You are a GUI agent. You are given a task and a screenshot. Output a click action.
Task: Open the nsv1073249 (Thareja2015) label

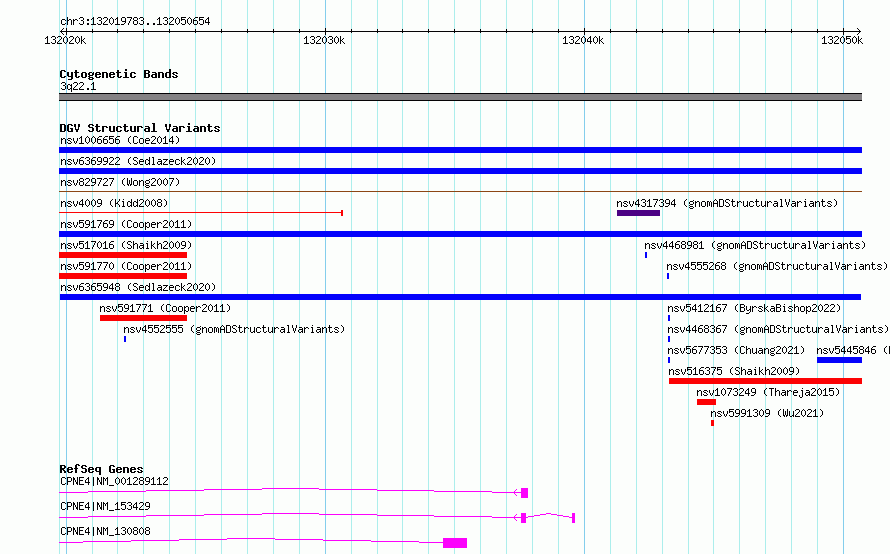[x=768, y=392]
